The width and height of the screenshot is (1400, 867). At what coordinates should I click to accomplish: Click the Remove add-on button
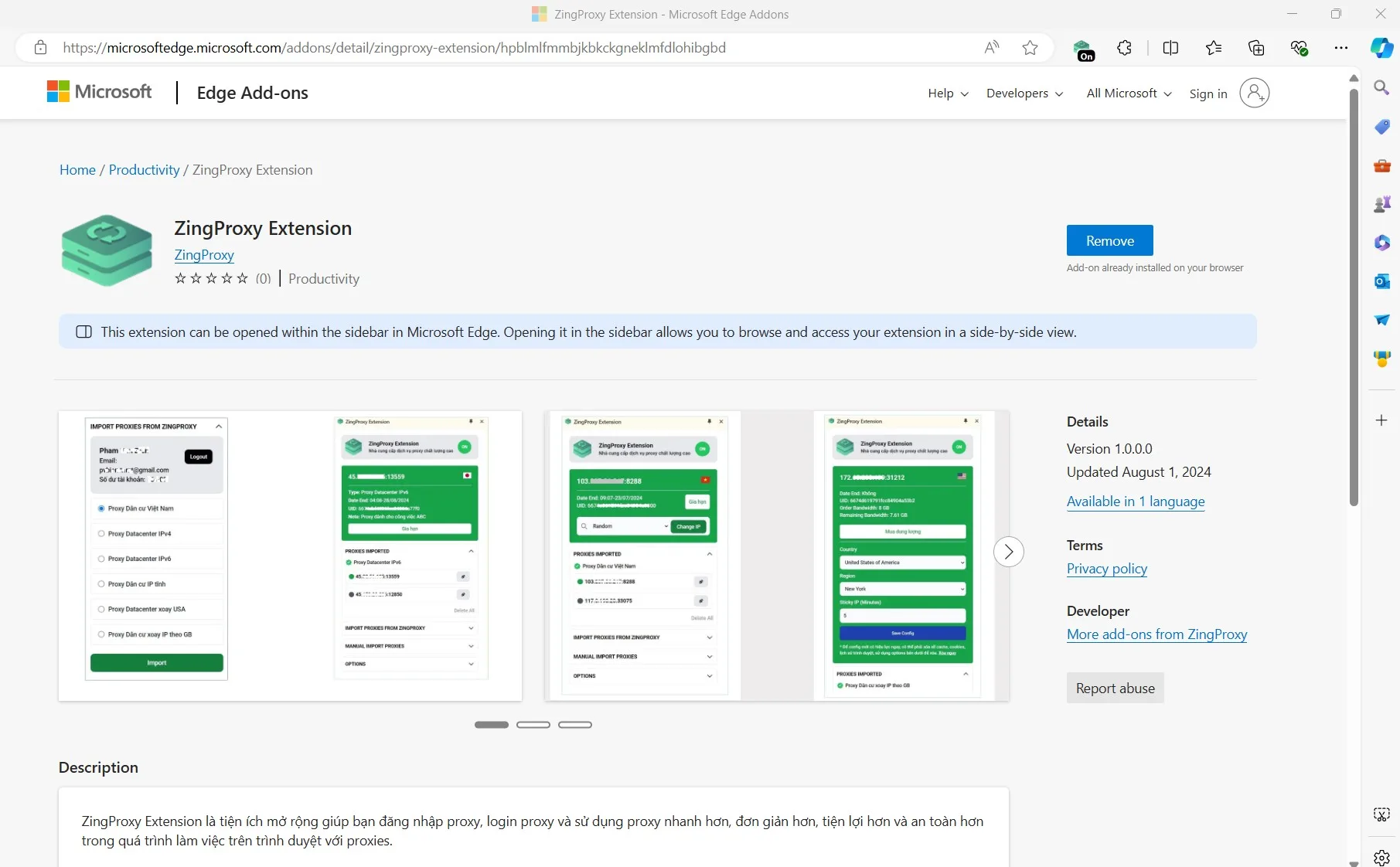[x=1109, y=240]
